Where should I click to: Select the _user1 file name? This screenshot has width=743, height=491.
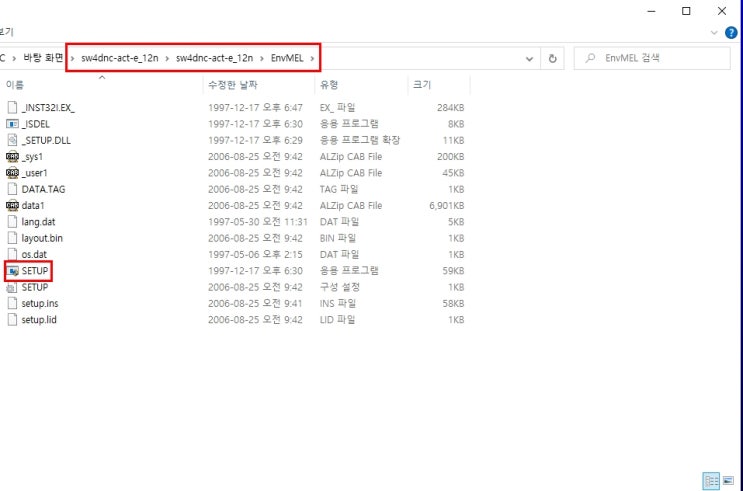pyautogui.click(x=35, y=173)
